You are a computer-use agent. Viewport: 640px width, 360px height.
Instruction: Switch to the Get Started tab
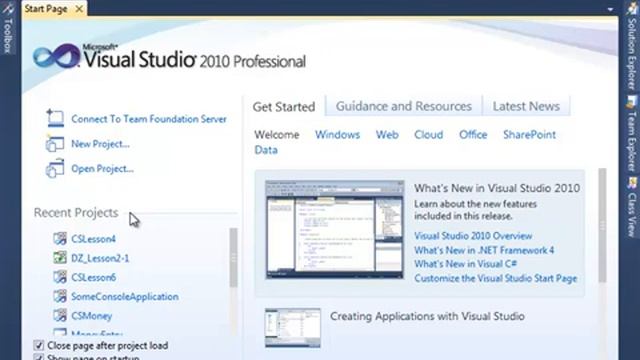pos(284,107)
